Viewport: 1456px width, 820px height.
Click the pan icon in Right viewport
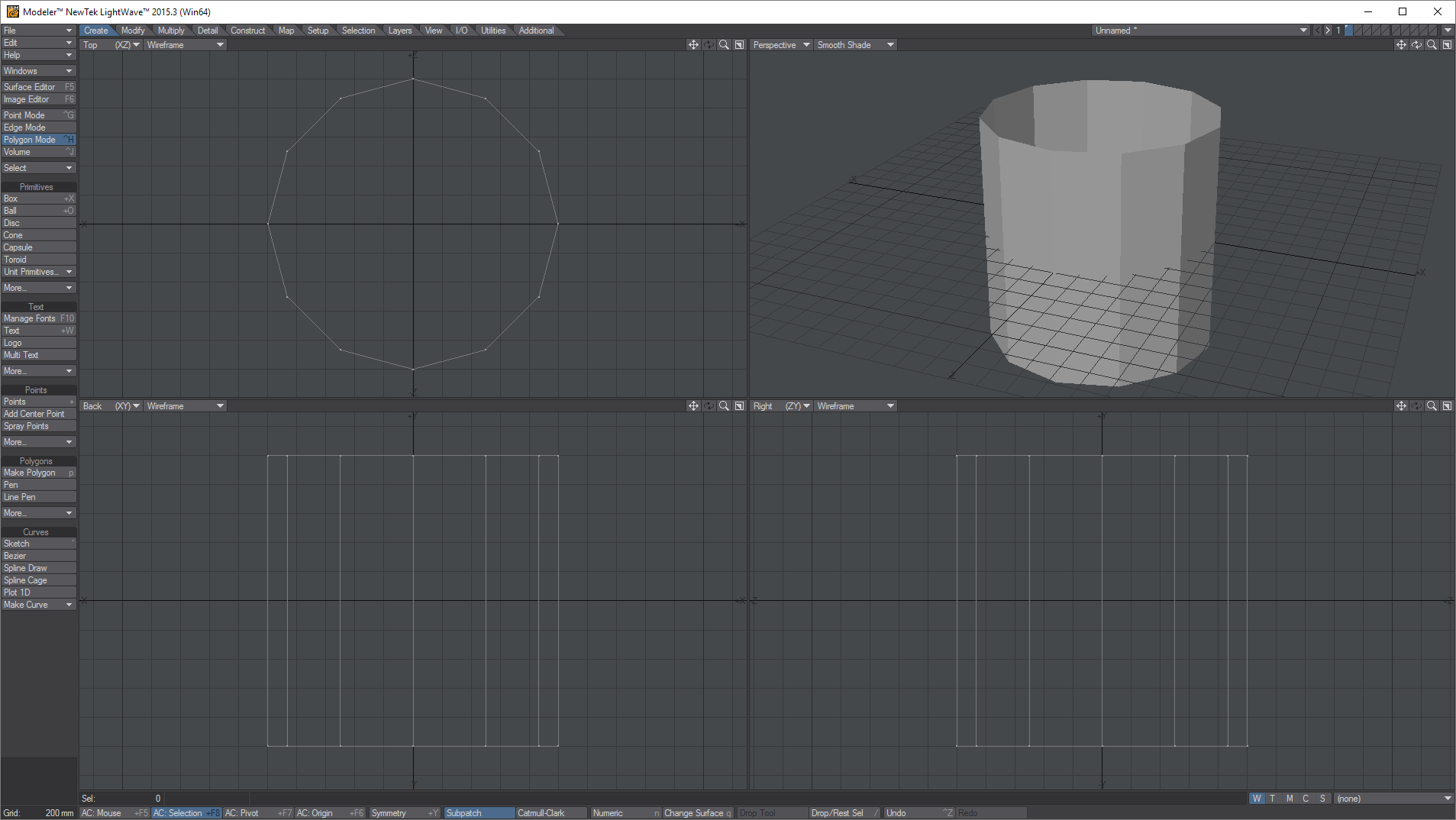(x=1401, y=406)
